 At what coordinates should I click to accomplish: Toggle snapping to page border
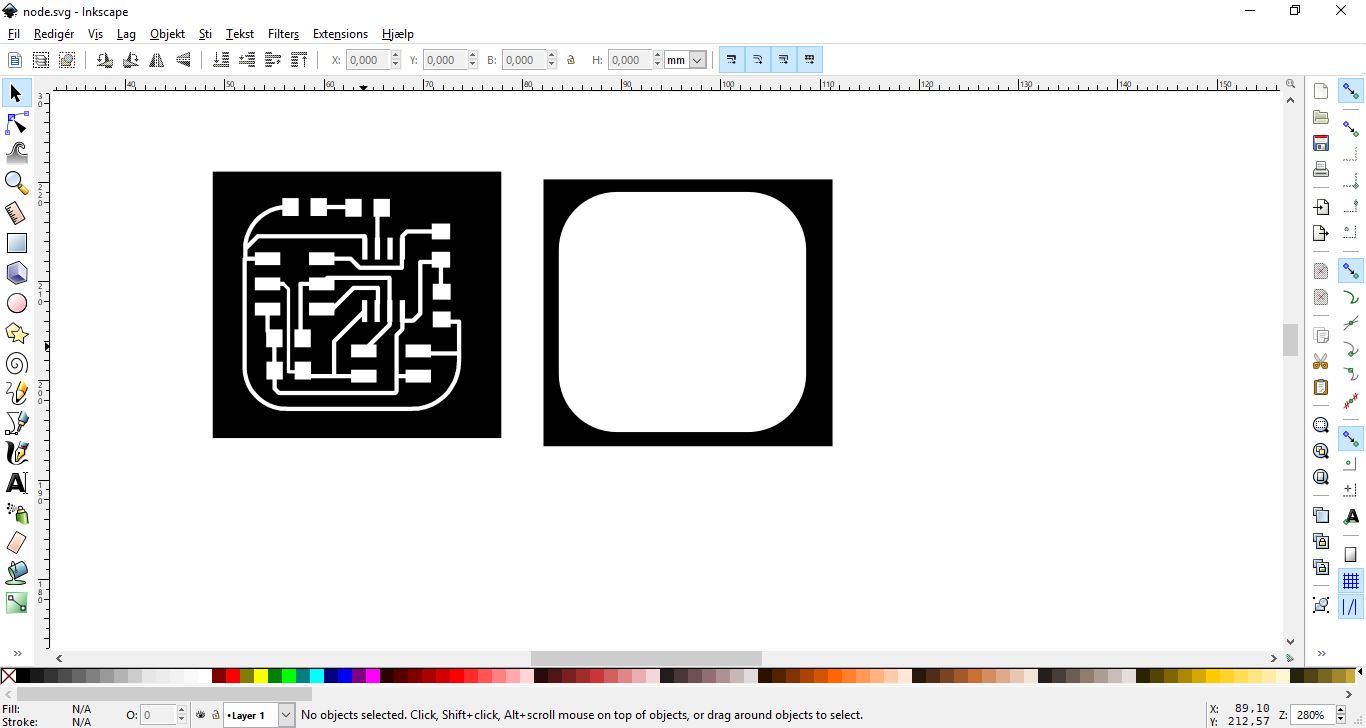coord(1351,555)
